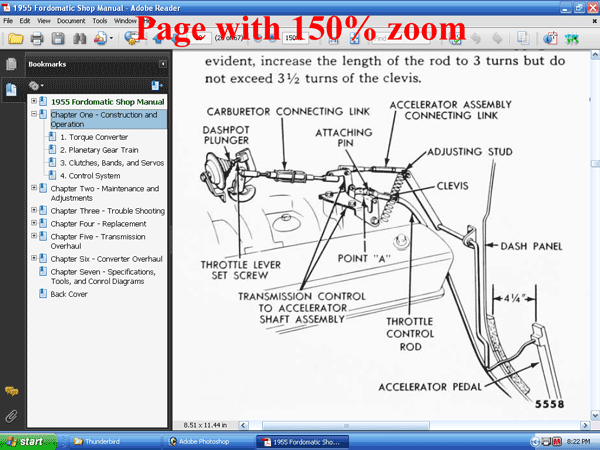
Task: Open bookmark options gear menu
Action: pyautogui.click(x=36, y=86)
